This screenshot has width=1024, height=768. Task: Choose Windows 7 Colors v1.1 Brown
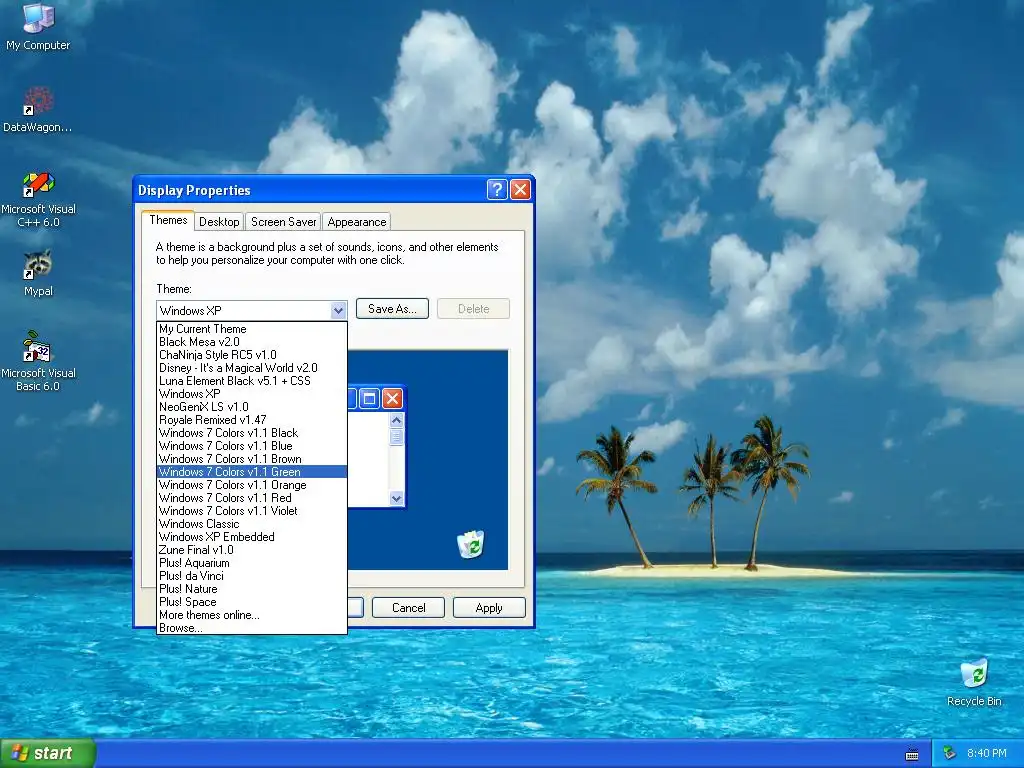pyautogui.click(x=252, y=459)
